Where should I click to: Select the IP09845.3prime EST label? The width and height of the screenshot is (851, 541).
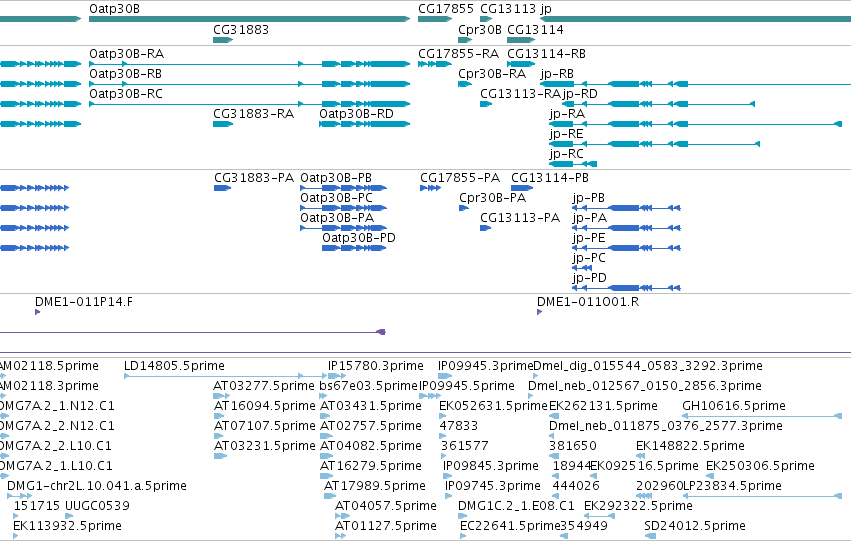tap(491, 467)
